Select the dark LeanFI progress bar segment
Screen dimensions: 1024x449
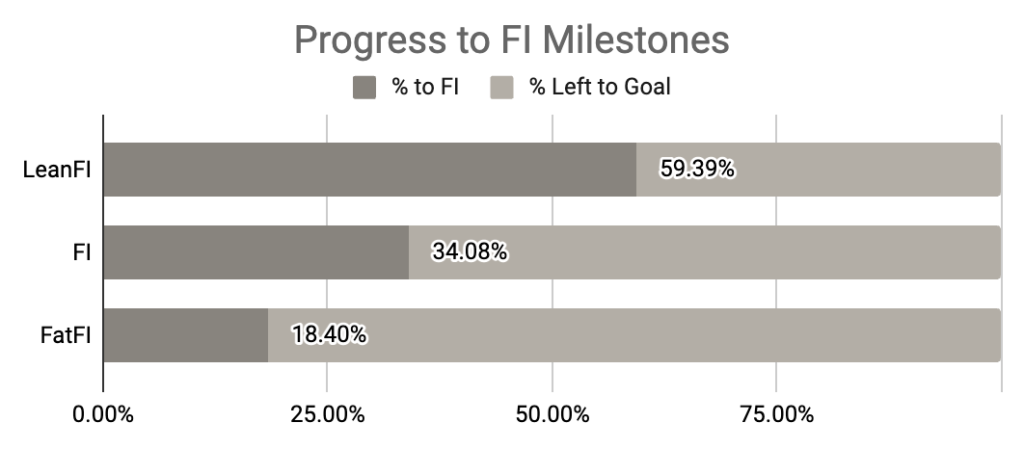pos(369,169)
